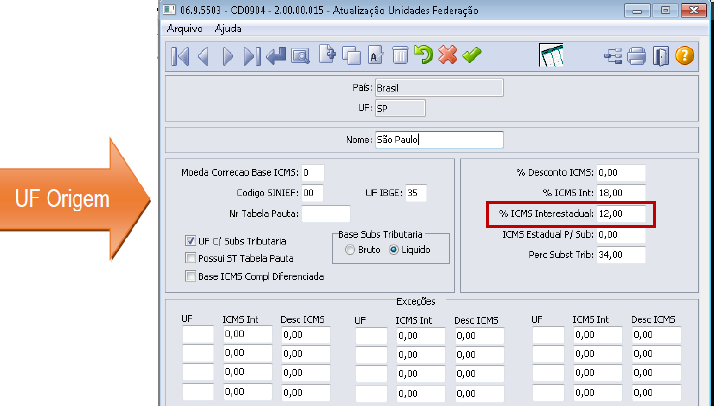Viewport: 714px width, 407px height.
Task: Maximize the CD0904 window
Action: (665, 10)
